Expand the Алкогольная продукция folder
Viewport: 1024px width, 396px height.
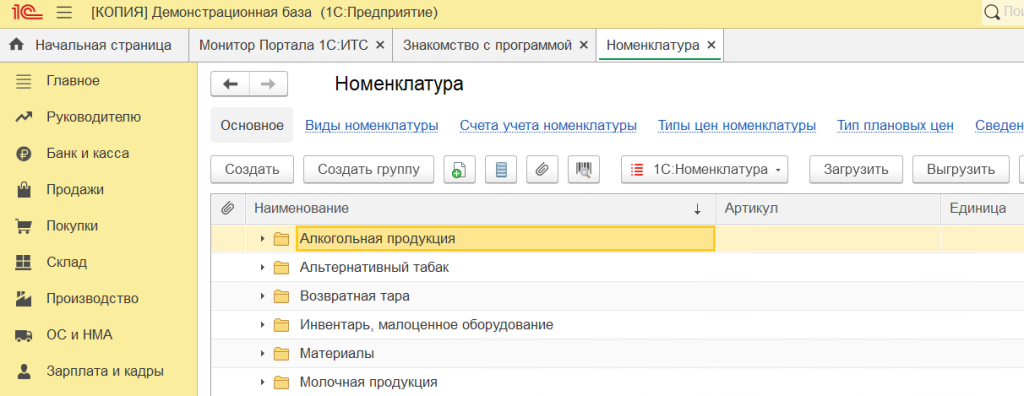pos(263,239)
